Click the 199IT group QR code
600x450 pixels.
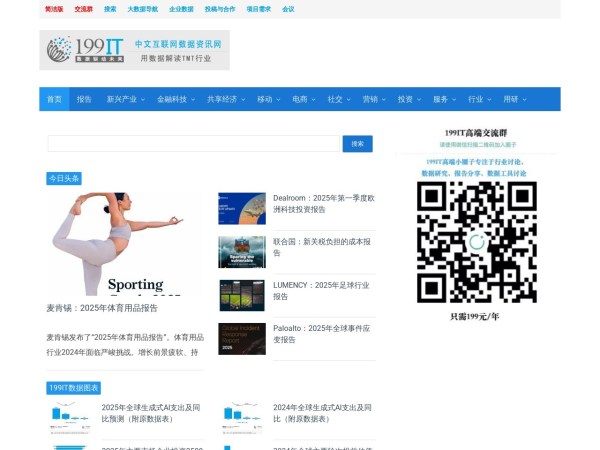click(x=476, y=242)
